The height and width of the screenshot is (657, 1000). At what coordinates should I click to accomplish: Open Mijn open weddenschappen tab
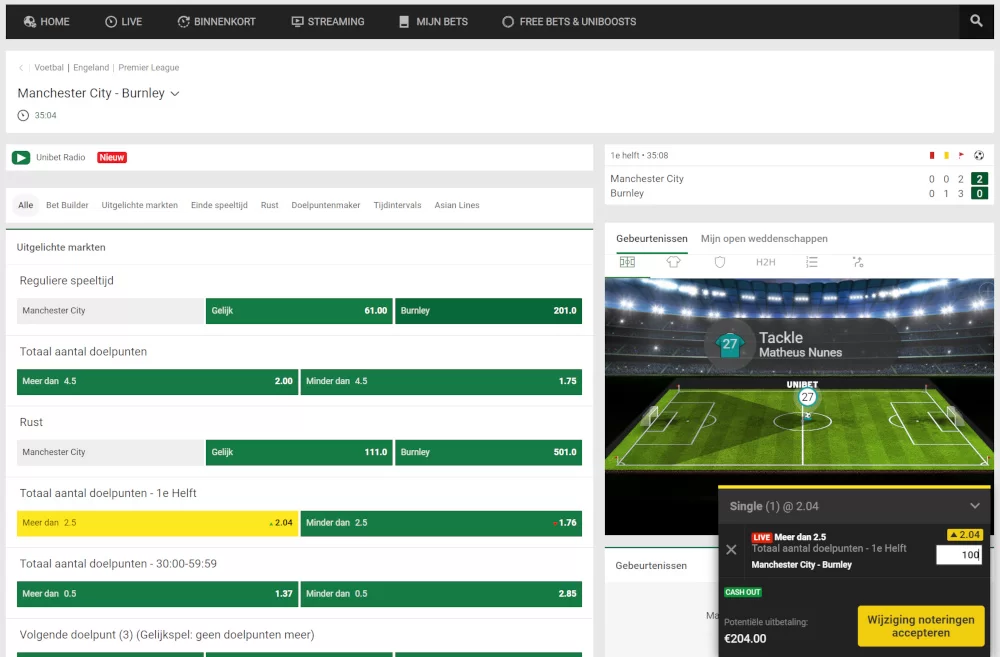[x=764, y=239]
